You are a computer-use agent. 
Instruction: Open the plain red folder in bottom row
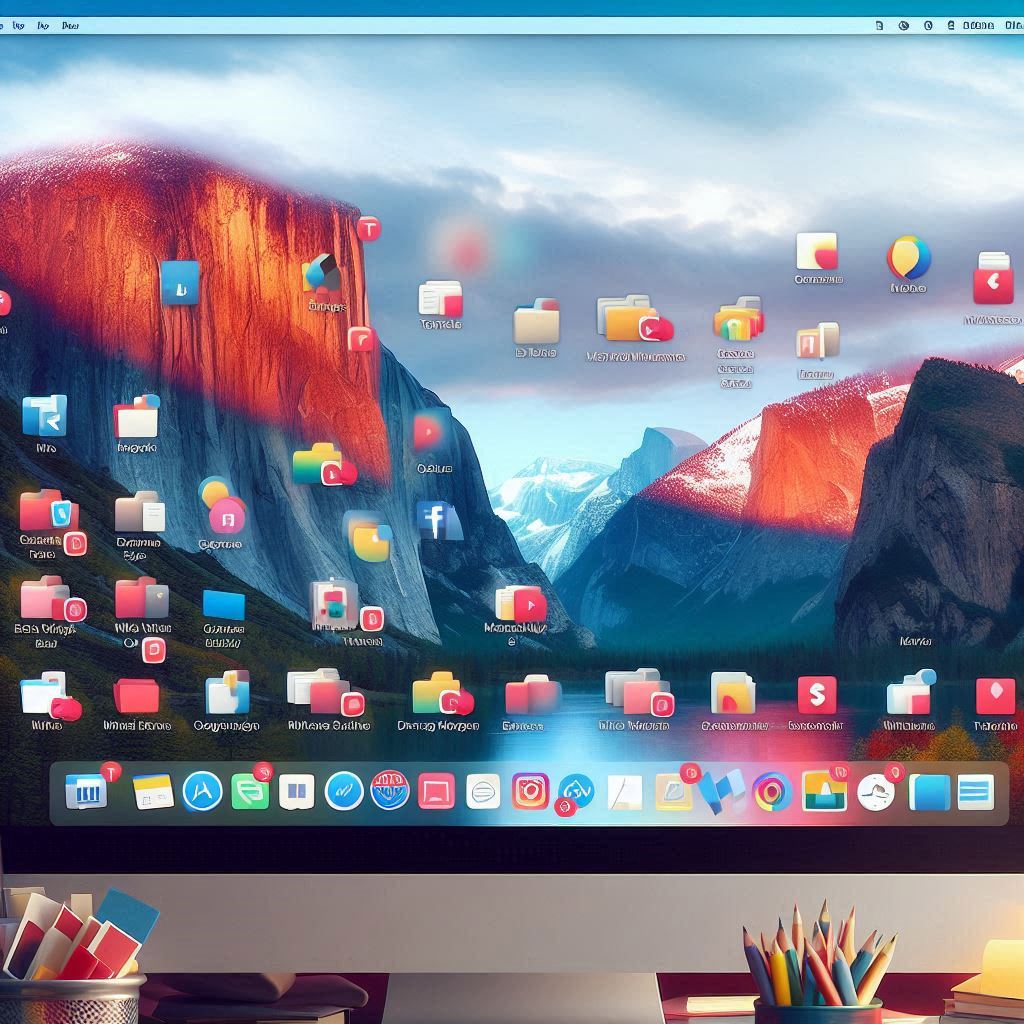(136, 695)
